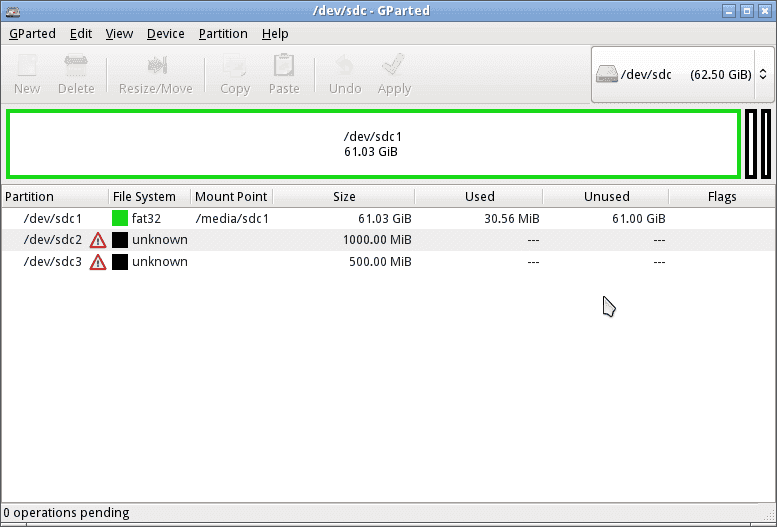Click the device selector up-down arrows
Viewport: 777px width, 527px height.
(763, 74)
